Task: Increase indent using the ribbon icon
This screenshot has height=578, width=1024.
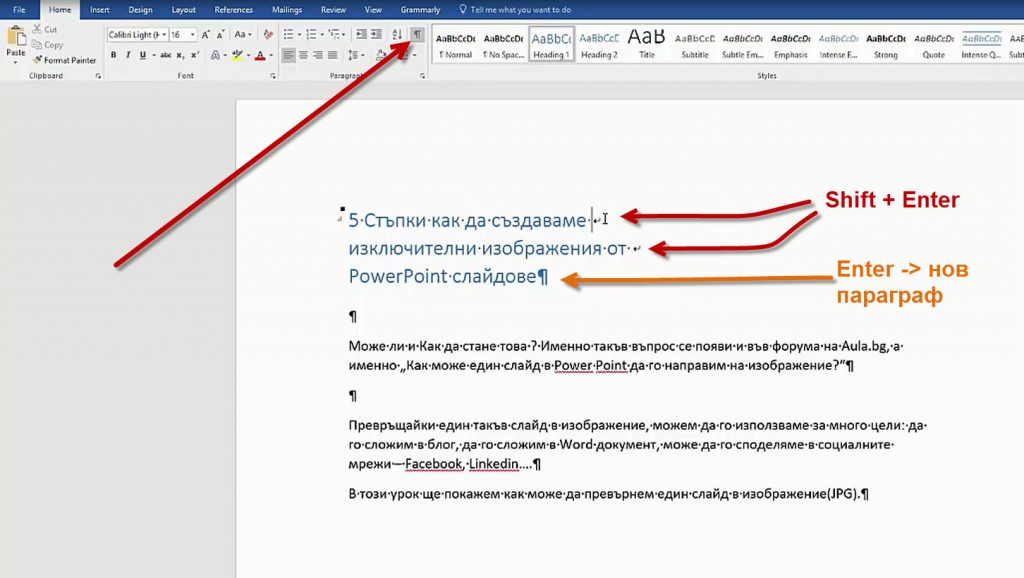Action: (377, 33)
